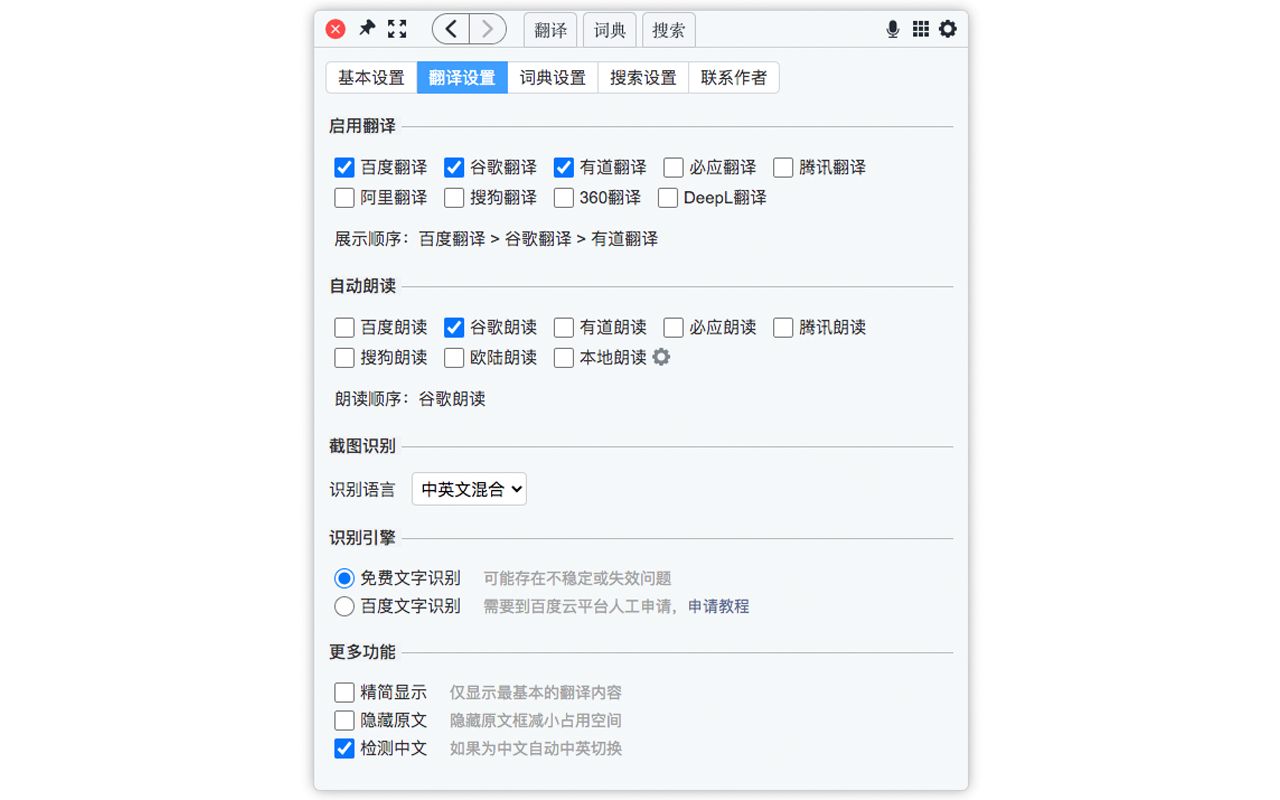Activate the microphone voice input icon
The width and height of the screenshot is (1280, 800).
893,29
